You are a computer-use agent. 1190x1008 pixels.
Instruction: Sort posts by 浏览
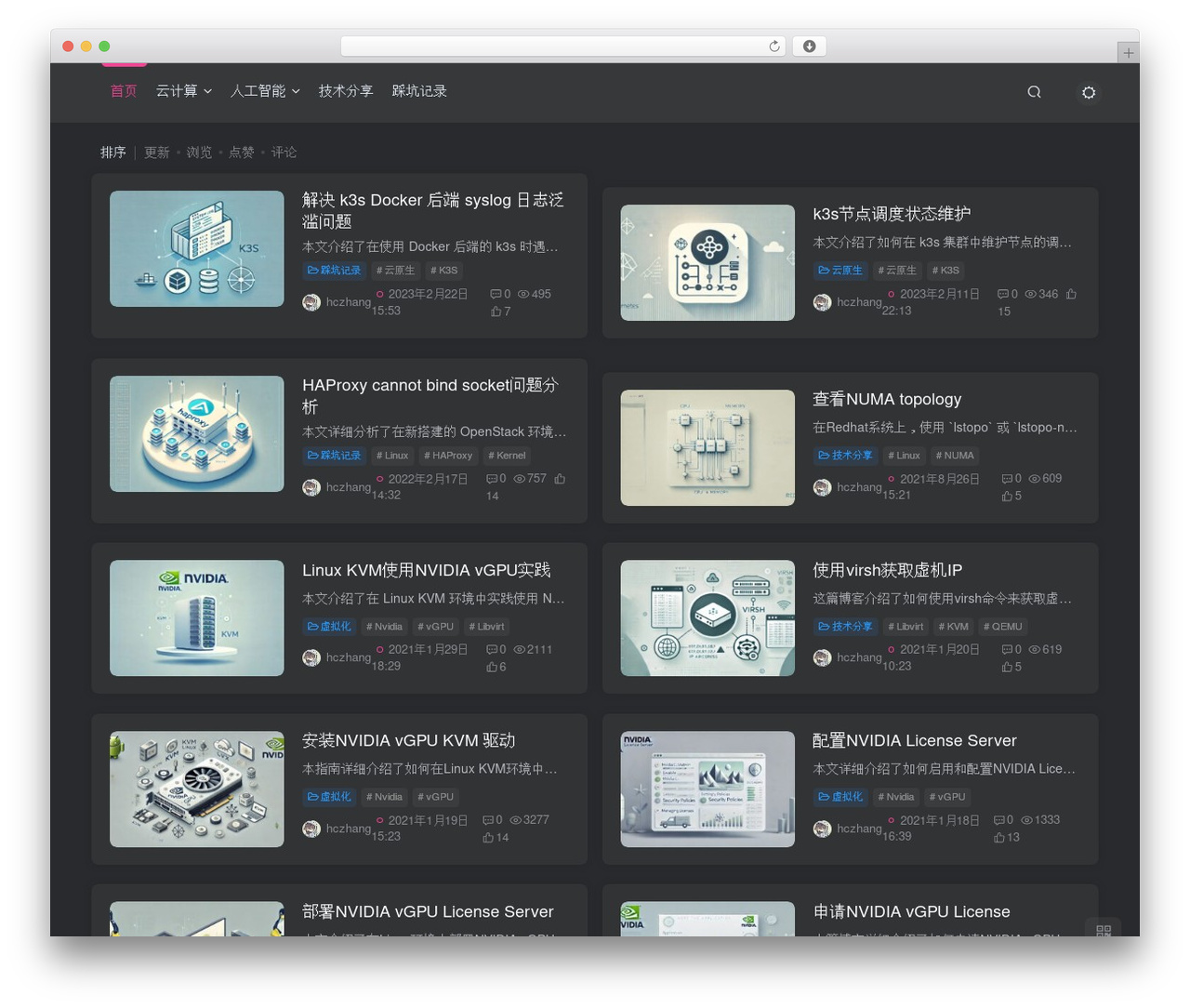coord(199,153)
